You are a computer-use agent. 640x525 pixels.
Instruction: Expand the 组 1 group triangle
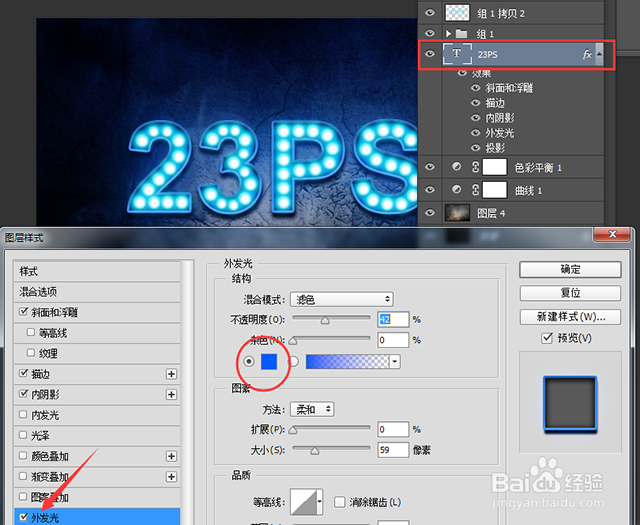pyautogui.click(x=448, y=33)
